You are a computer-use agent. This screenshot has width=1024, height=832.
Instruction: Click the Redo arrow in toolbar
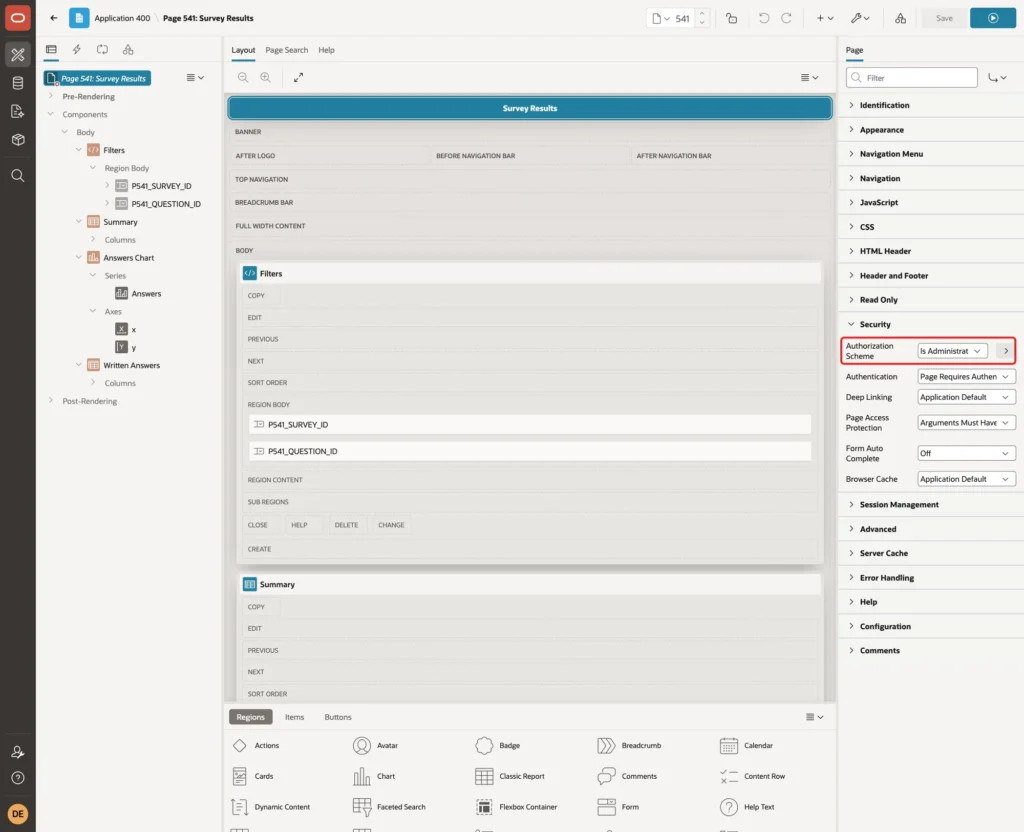(x=786, y=18)
